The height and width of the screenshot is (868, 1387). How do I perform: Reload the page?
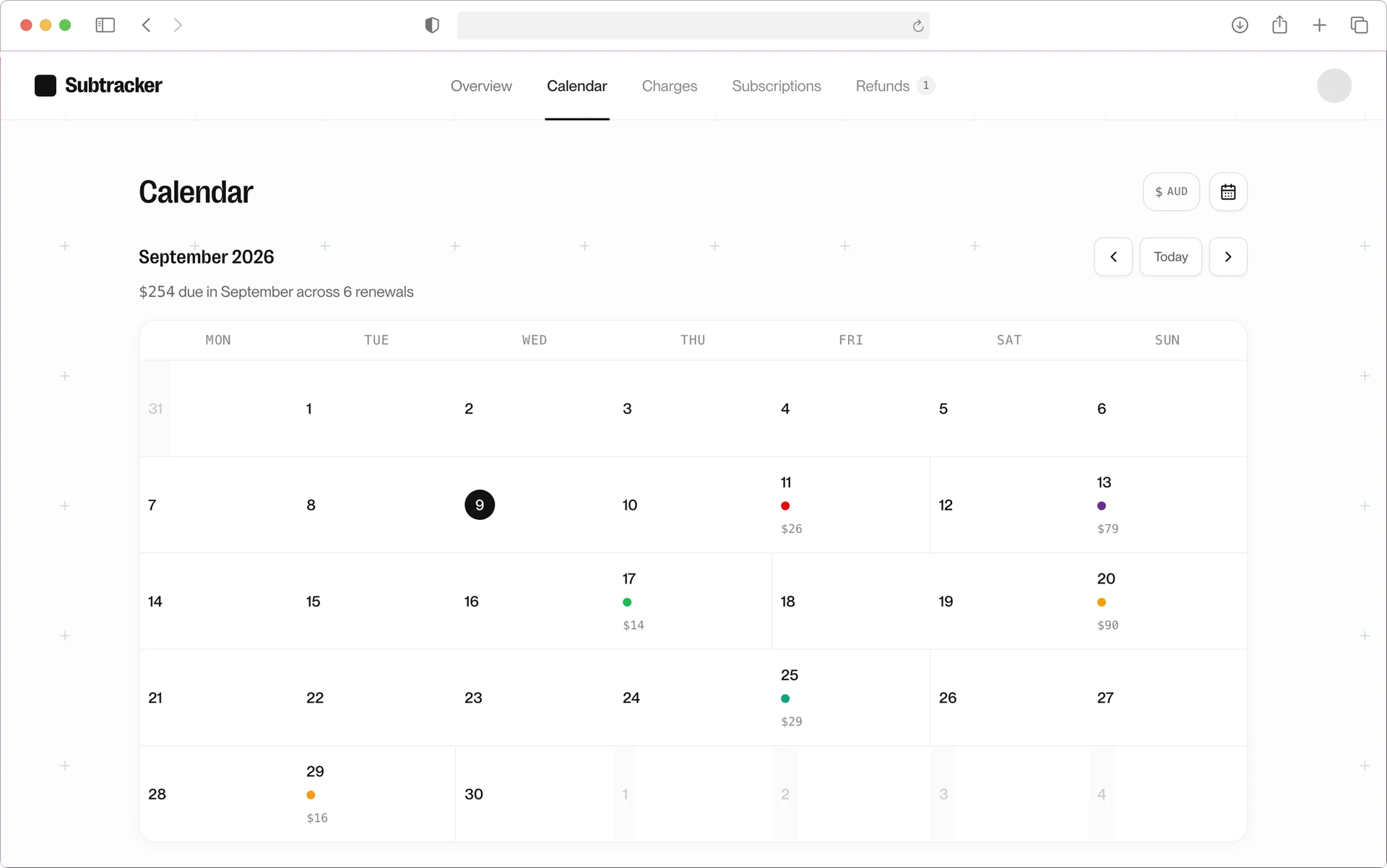click(x=917, y=26)
